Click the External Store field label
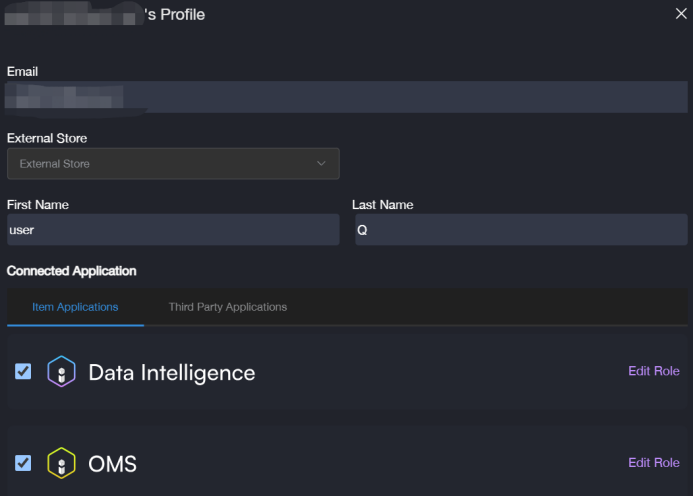This screenshot has width=693, height=496. pyautogui.click(x=47, y=138)
